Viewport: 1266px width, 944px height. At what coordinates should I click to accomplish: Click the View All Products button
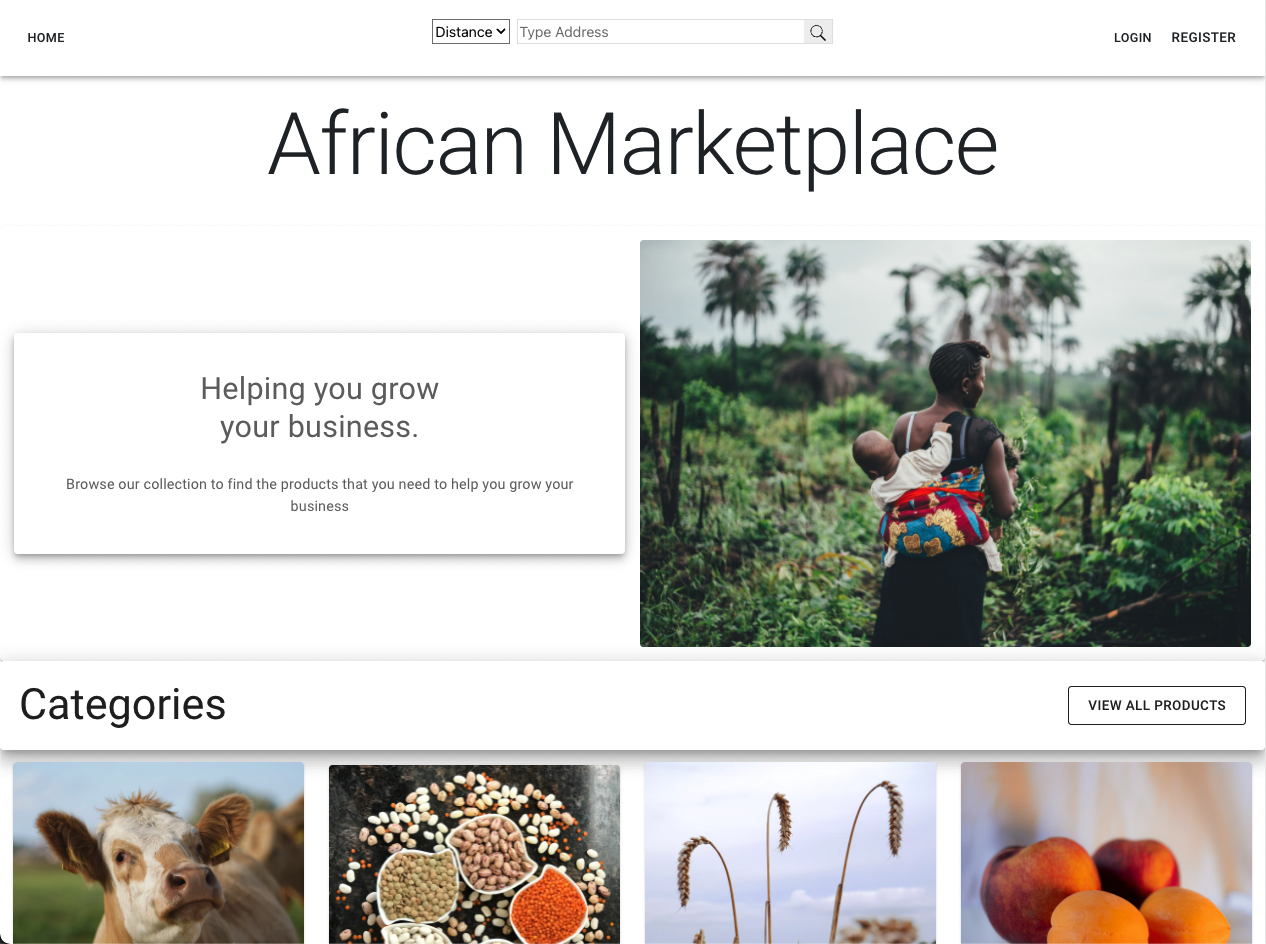pyautogui.click(x=1157, y=705)
